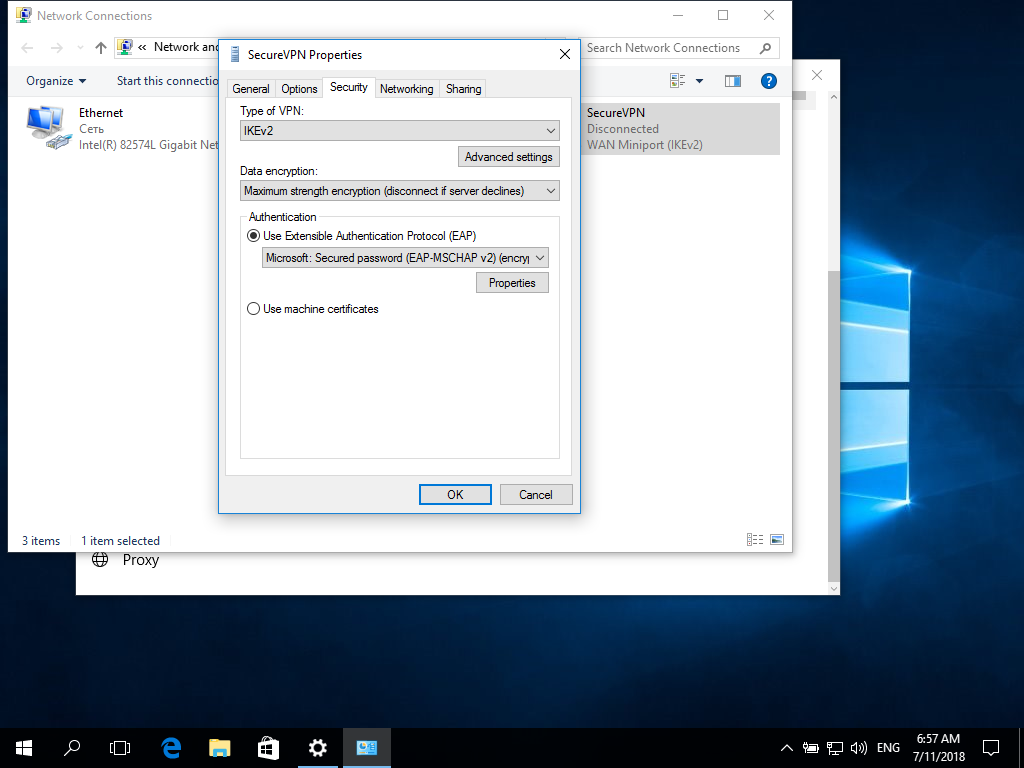Switch to details view in status bar

[x=755, y=540]
